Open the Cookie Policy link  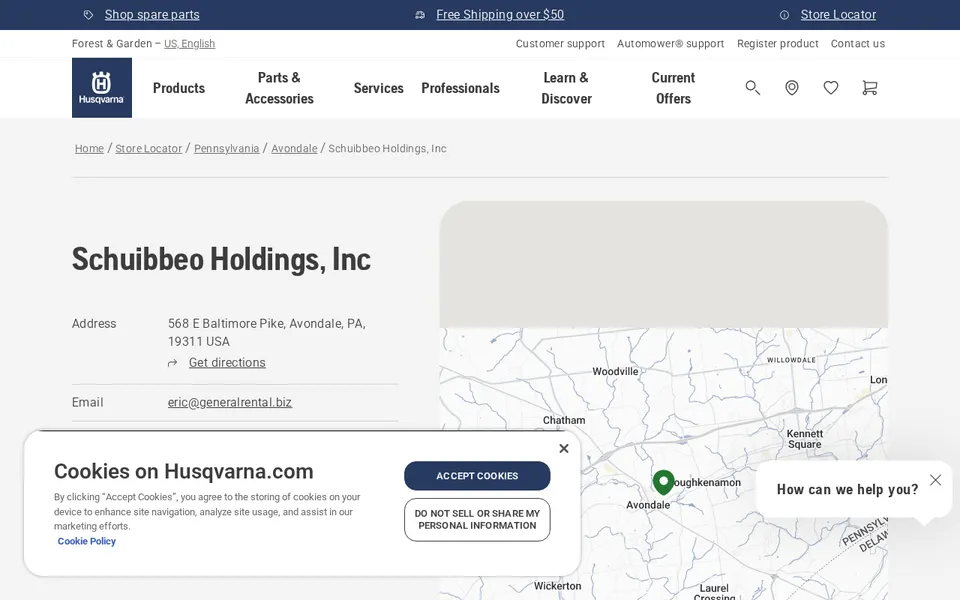click(86, 541)
